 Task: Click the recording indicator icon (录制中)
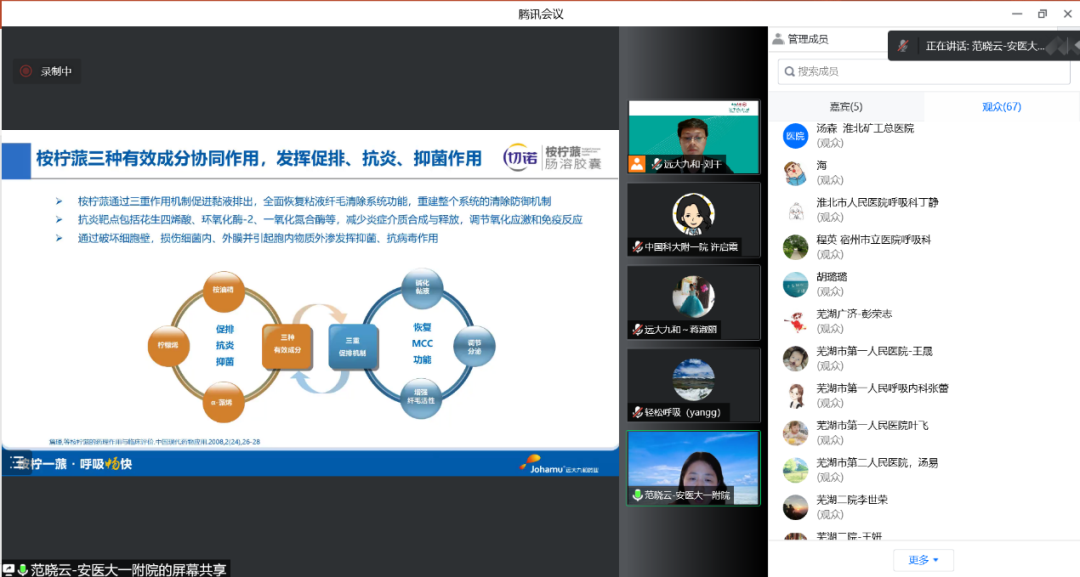coord(26,71)
